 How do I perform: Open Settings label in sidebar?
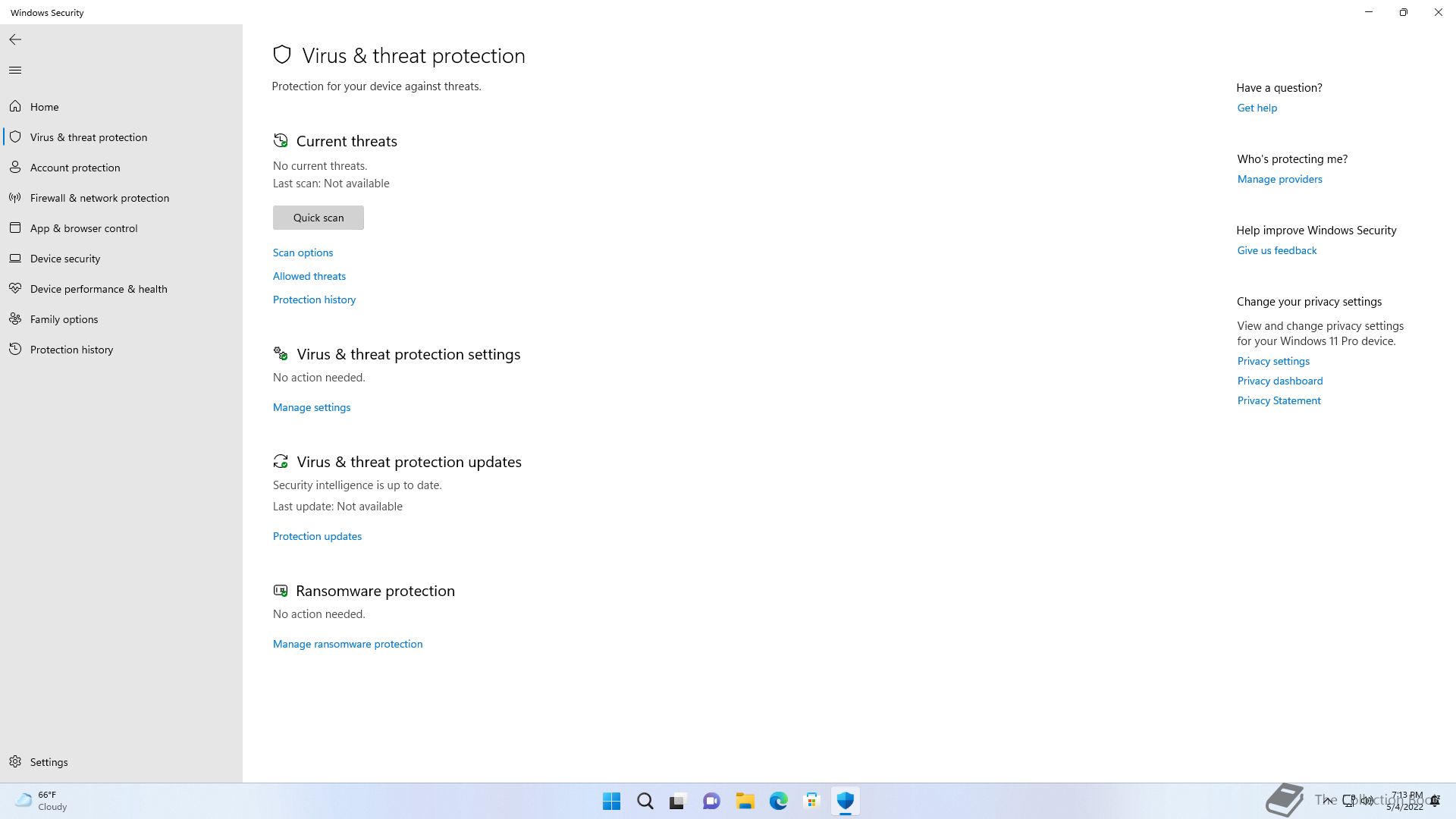[x=49, y=762]
